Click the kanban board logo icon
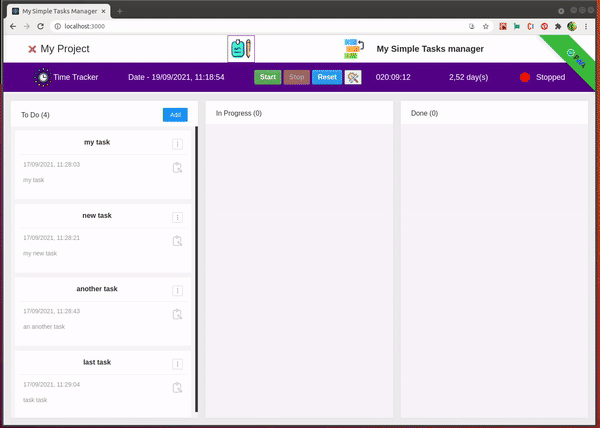 (354, 49)
